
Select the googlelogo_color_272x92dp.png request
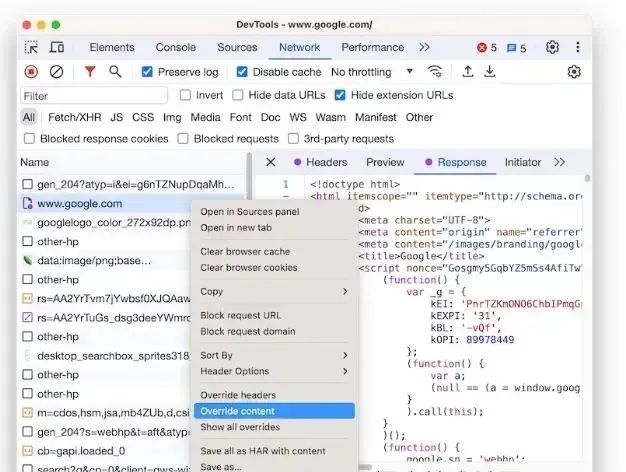point(106,222)
